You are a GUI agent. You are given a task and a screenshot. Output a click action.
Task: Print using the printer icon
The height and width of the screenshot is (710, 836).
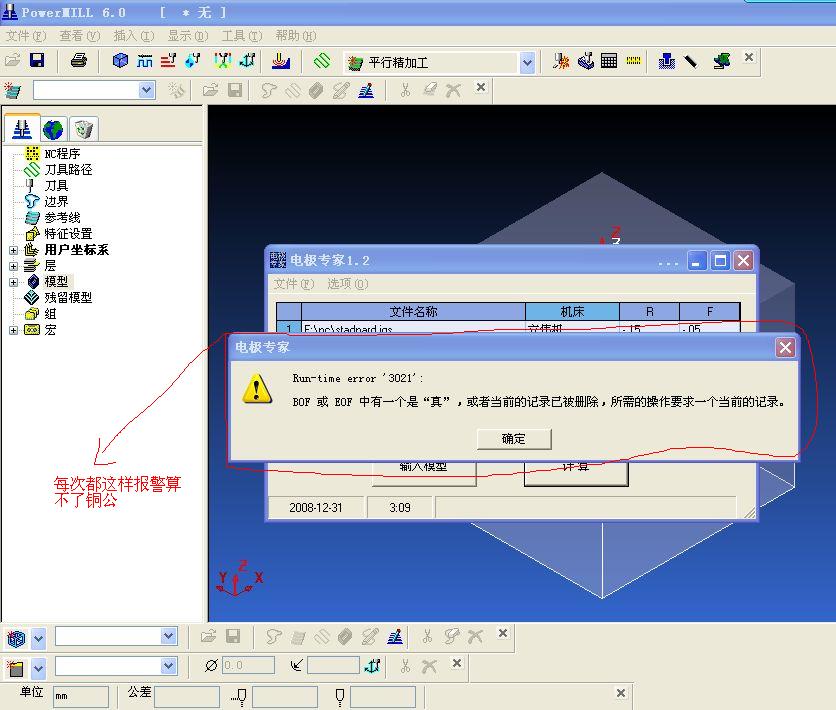[79, 60]
